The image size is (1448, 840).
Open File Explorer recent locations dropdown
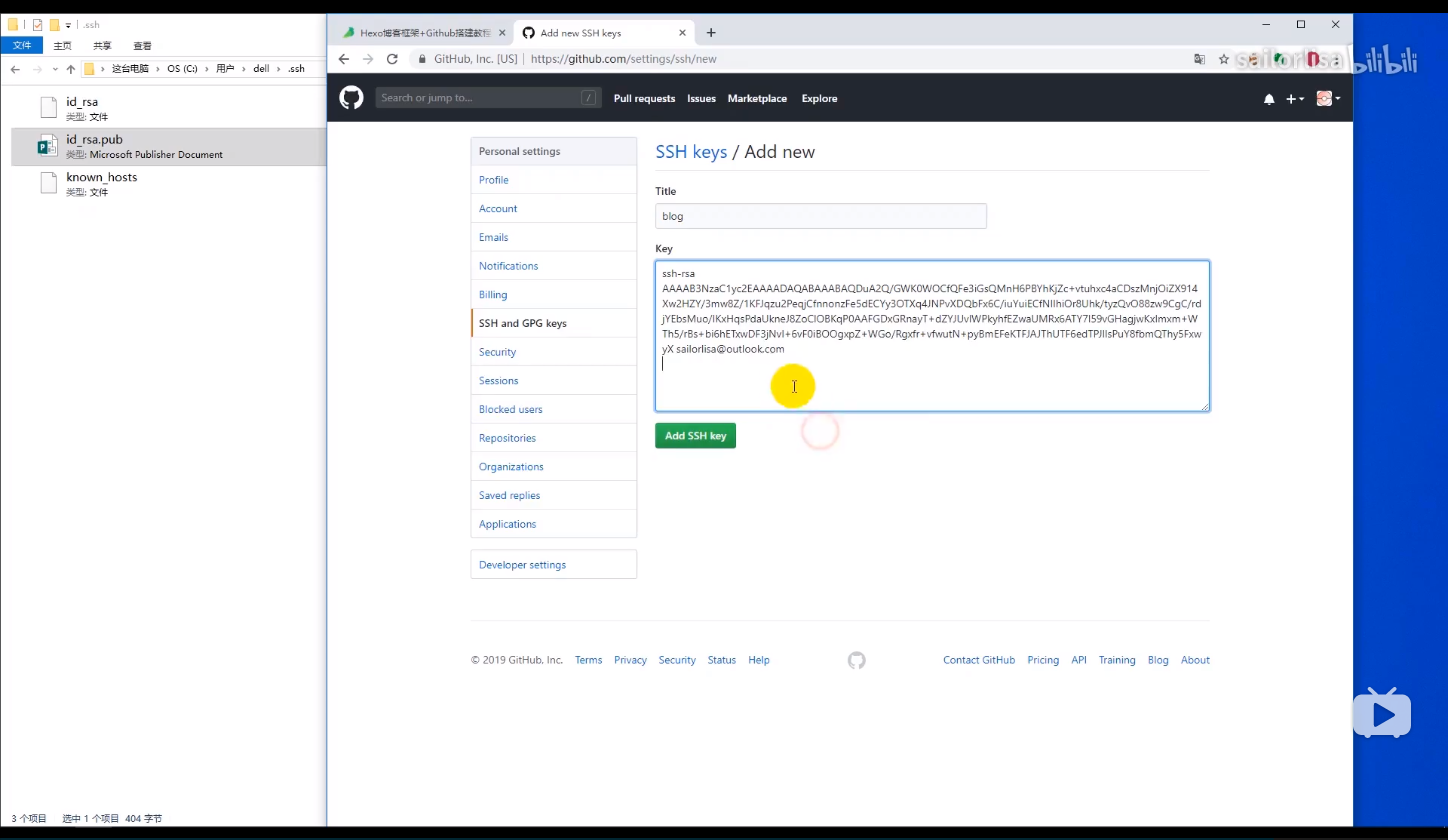click(54, 69)
